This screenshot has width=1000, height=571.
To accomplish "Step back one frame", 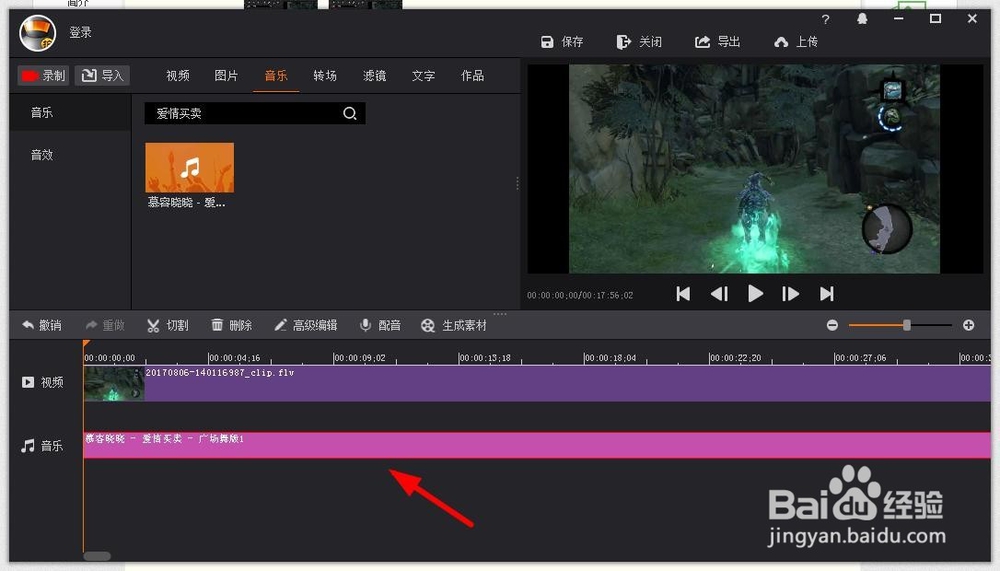I will (x=719, y=293).
